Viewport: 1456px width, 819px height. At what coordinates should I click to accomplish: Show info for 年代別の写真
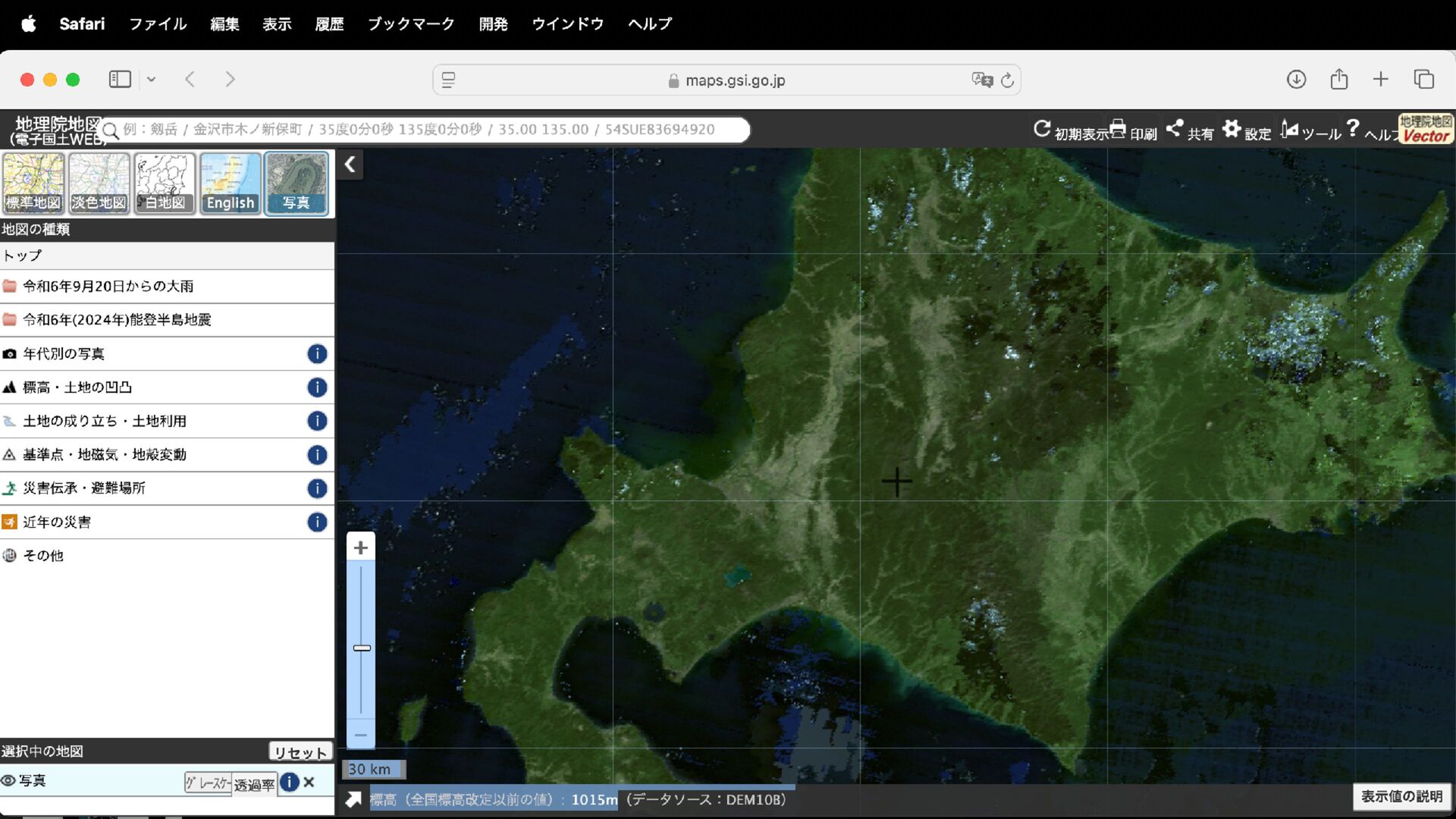(317, 353)
